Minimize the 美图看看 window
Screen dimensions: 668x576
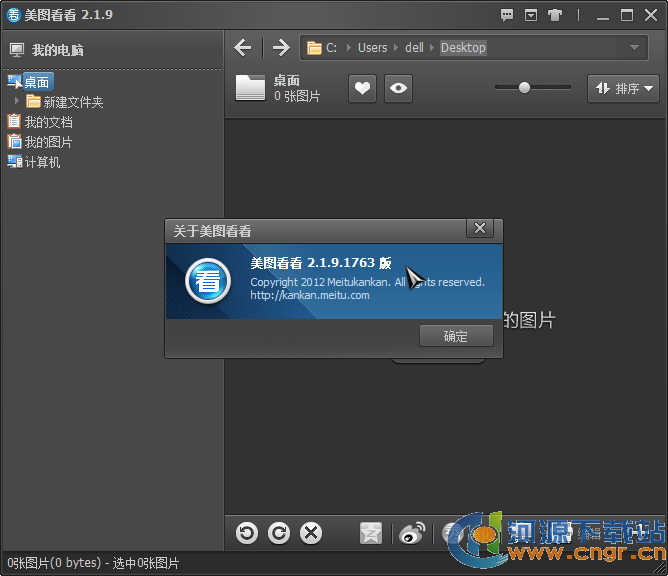[602, 16]
